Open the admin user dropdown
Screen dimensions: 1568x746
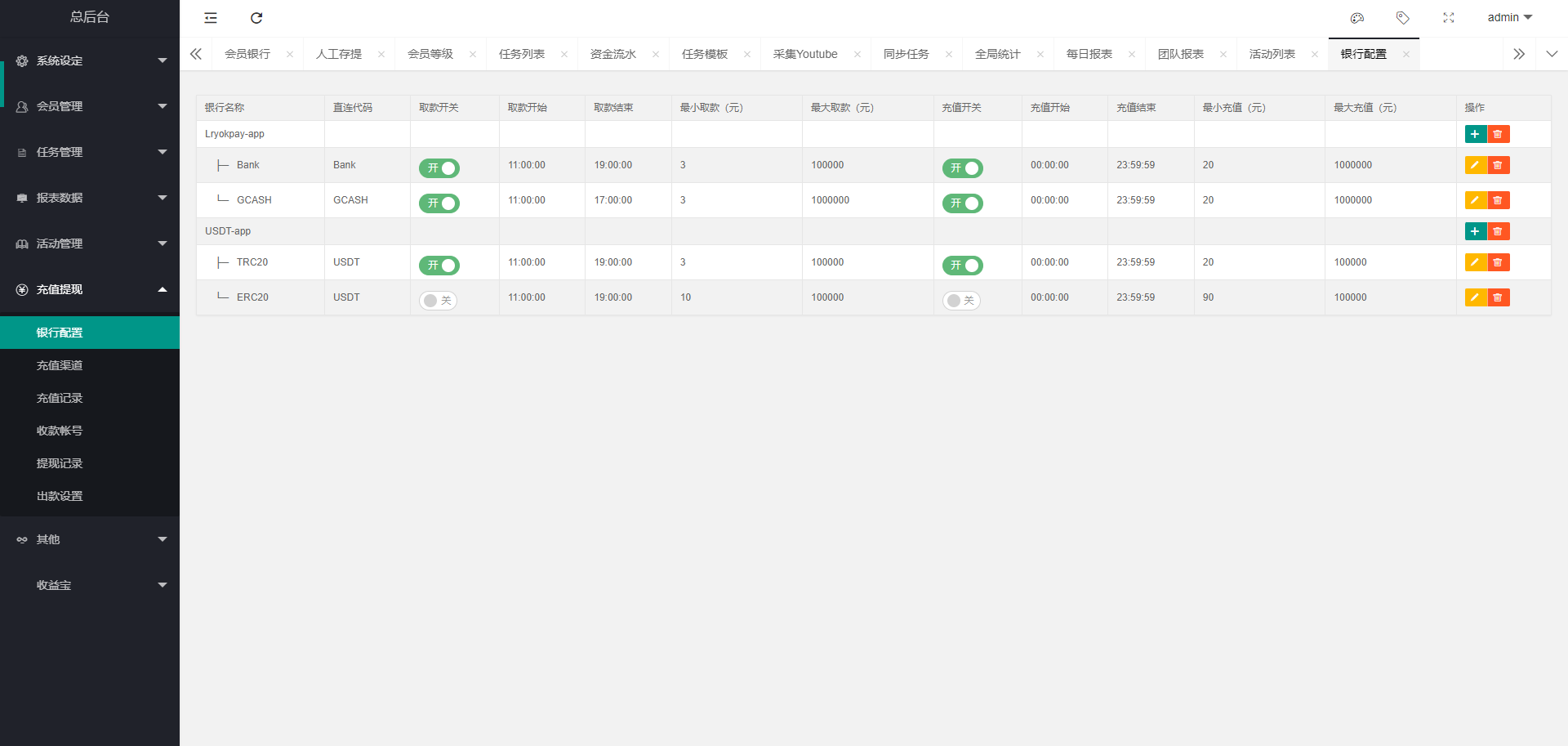(x=1509, y=18)
